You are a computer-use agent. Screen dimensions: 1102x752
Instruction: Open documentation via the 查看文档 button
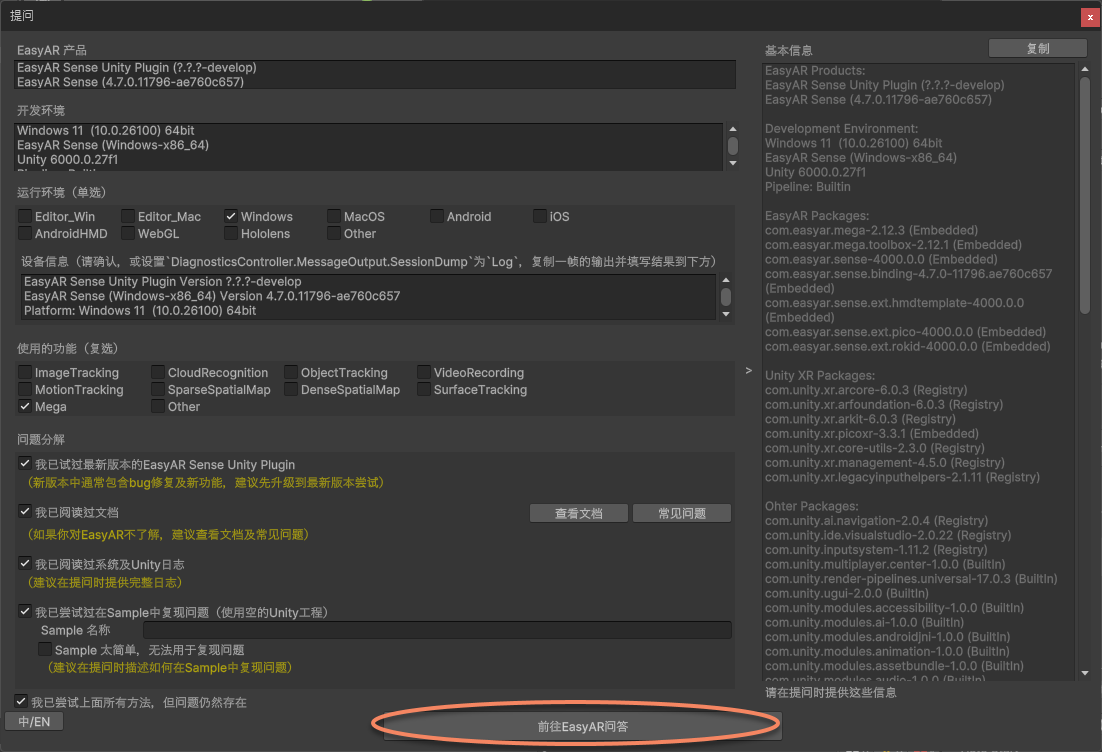click(x=578, y=512)
